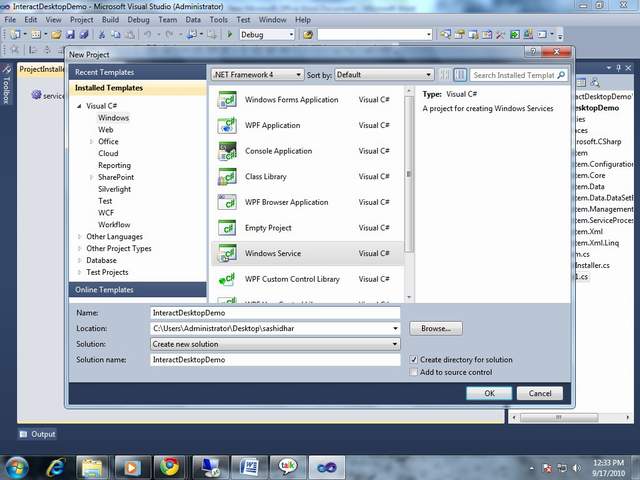This screenshot has width=640, height=480.
Task: Toggle Create directory for solution checkbox
Action: click(x=413, y=360)
